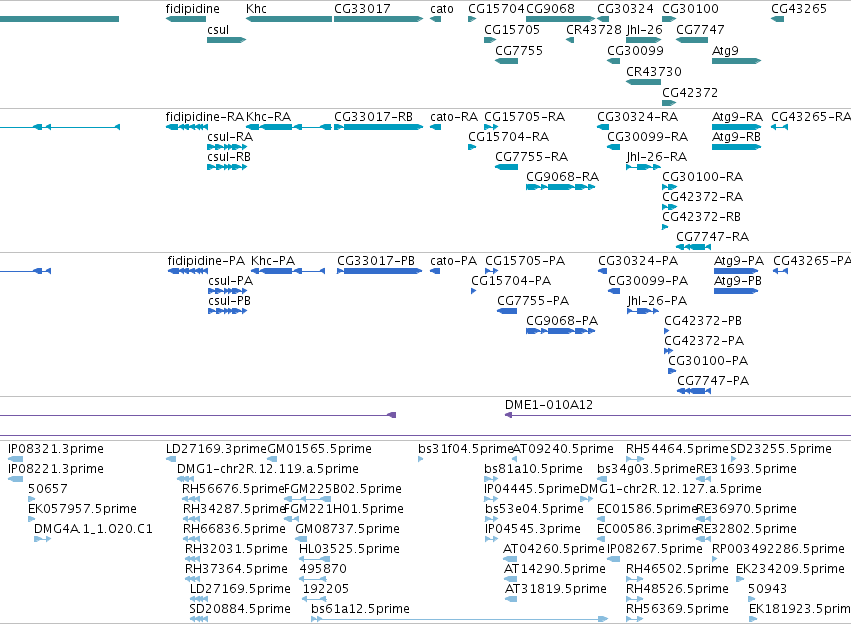Click the CG15705 gene label
This screenshot has width=851, height=624.
[512, 30]
